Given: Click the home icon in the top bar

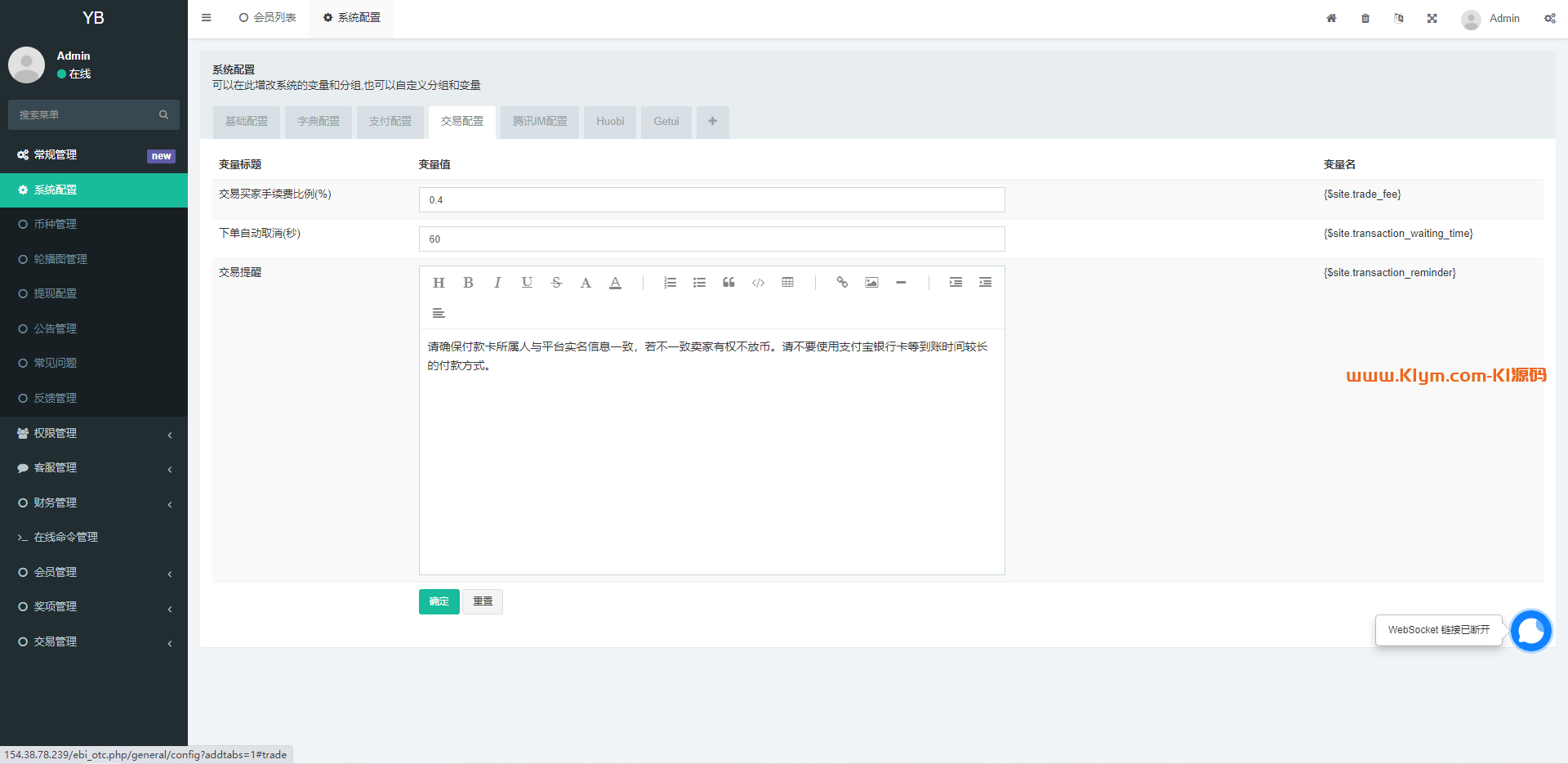Looking at the screenshot, I should [x=1331, y=18].
